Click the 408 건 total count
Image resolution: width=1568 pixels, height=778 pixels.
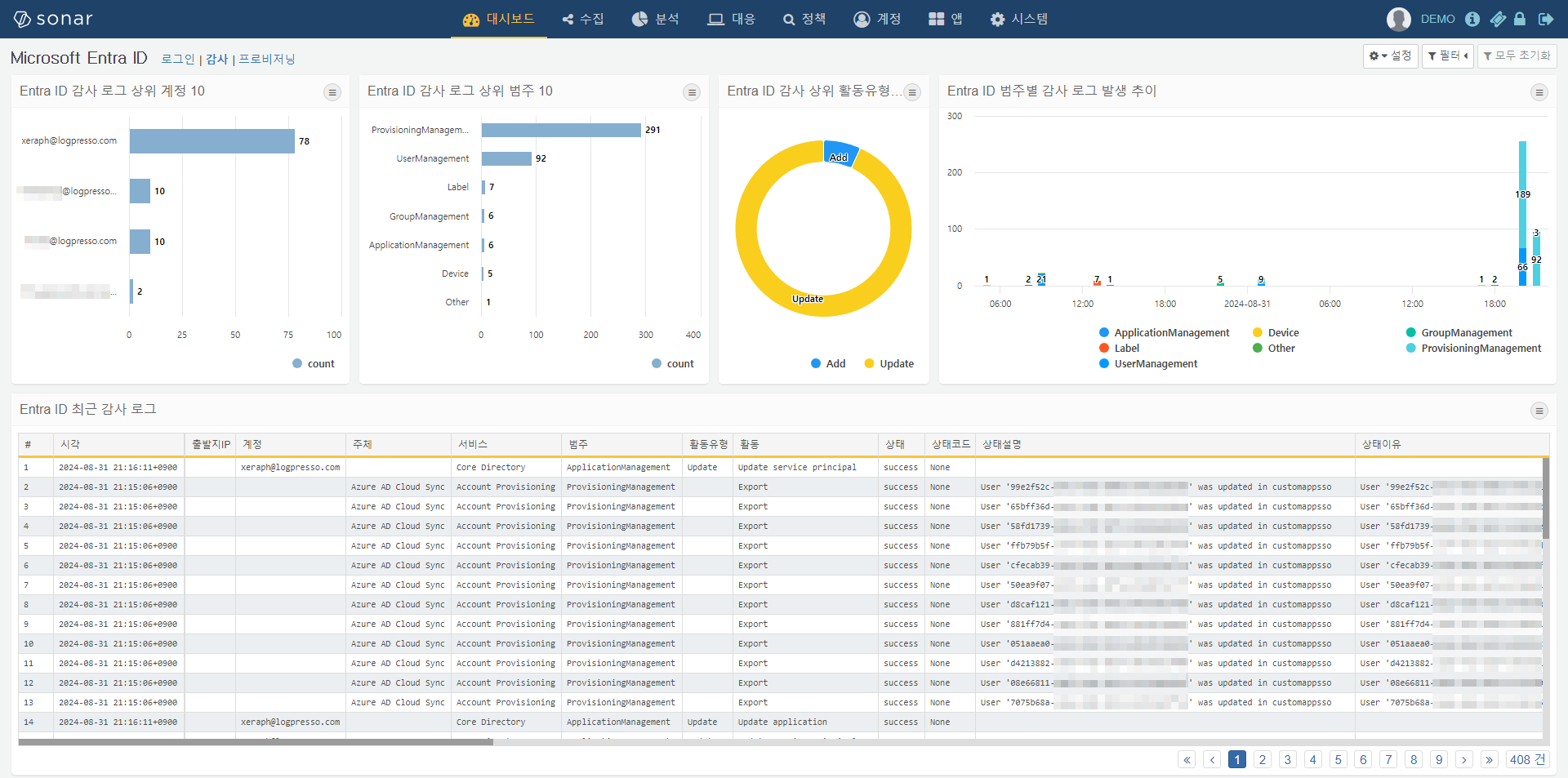point(1527,760)
